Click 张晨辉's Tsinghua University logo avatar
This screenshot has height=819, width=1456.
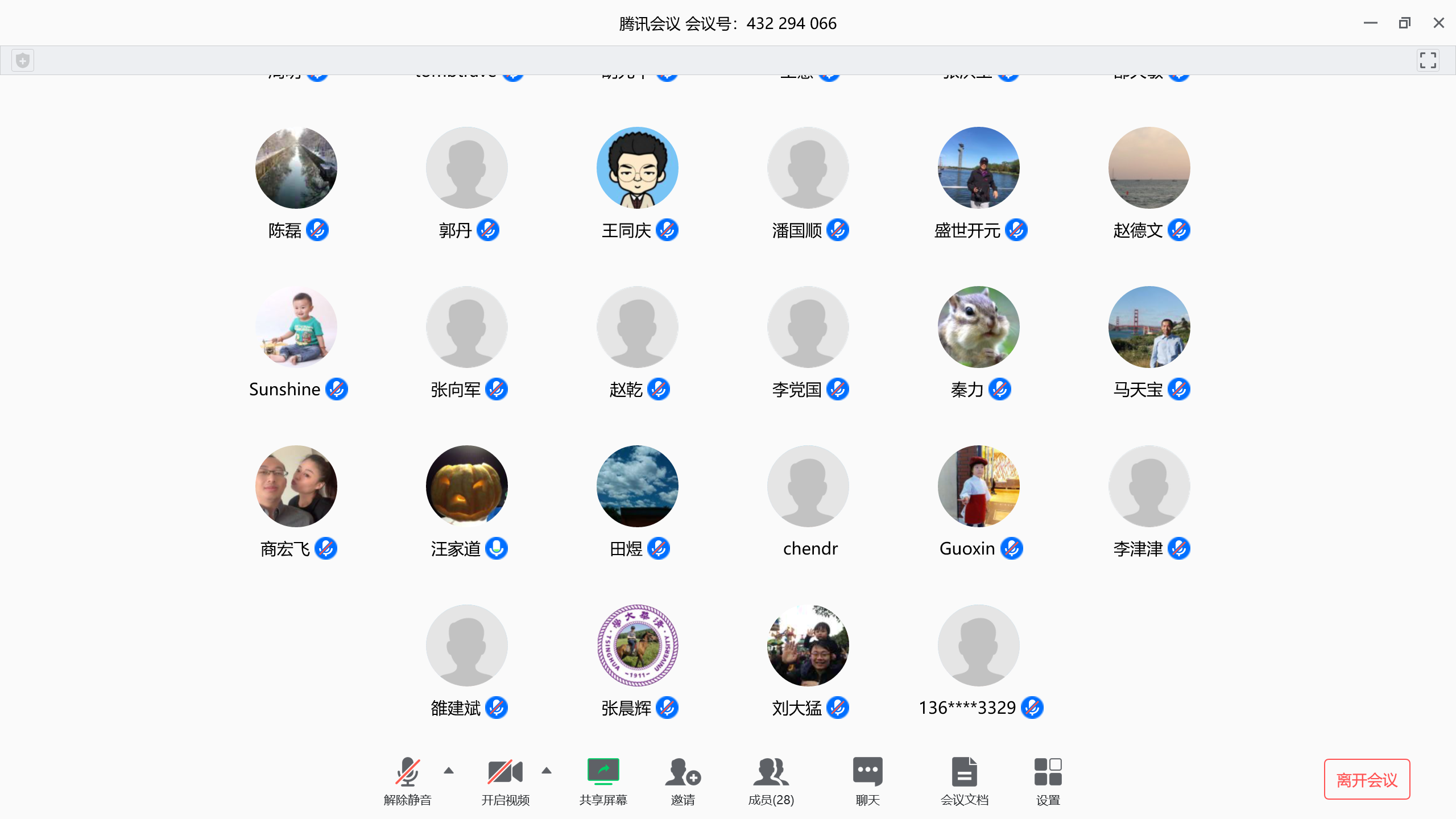click(637, 646)
